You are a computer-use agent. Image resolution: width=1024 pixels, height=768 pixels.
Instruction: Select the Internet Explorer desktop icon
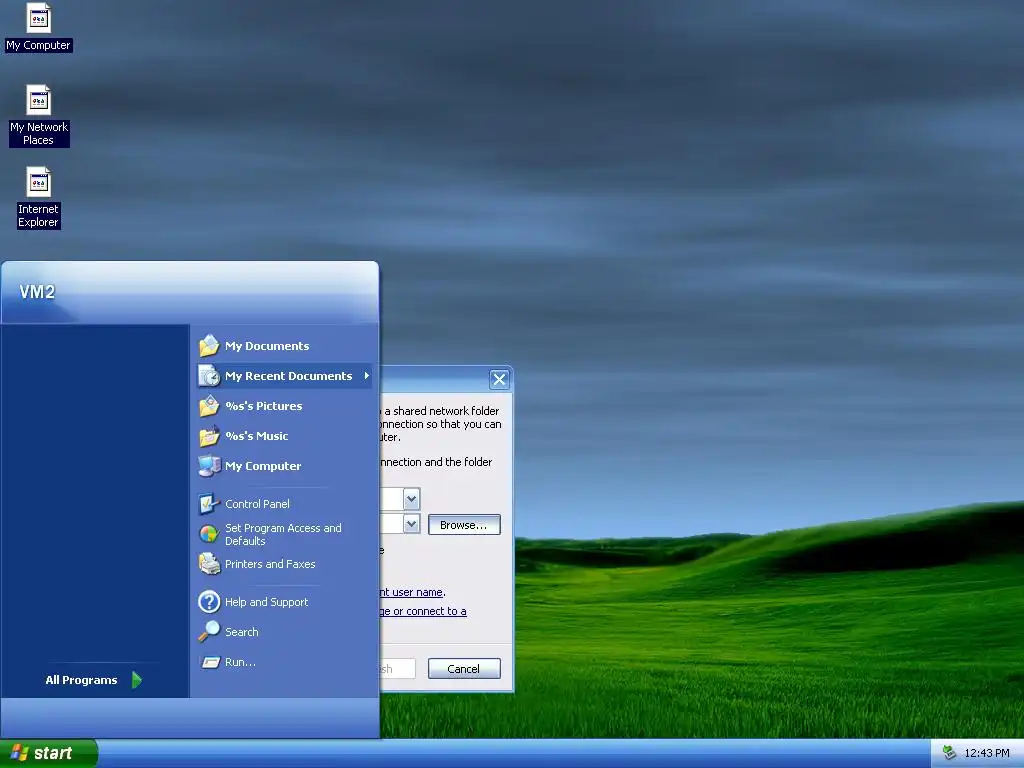click(x=39, y=198)
